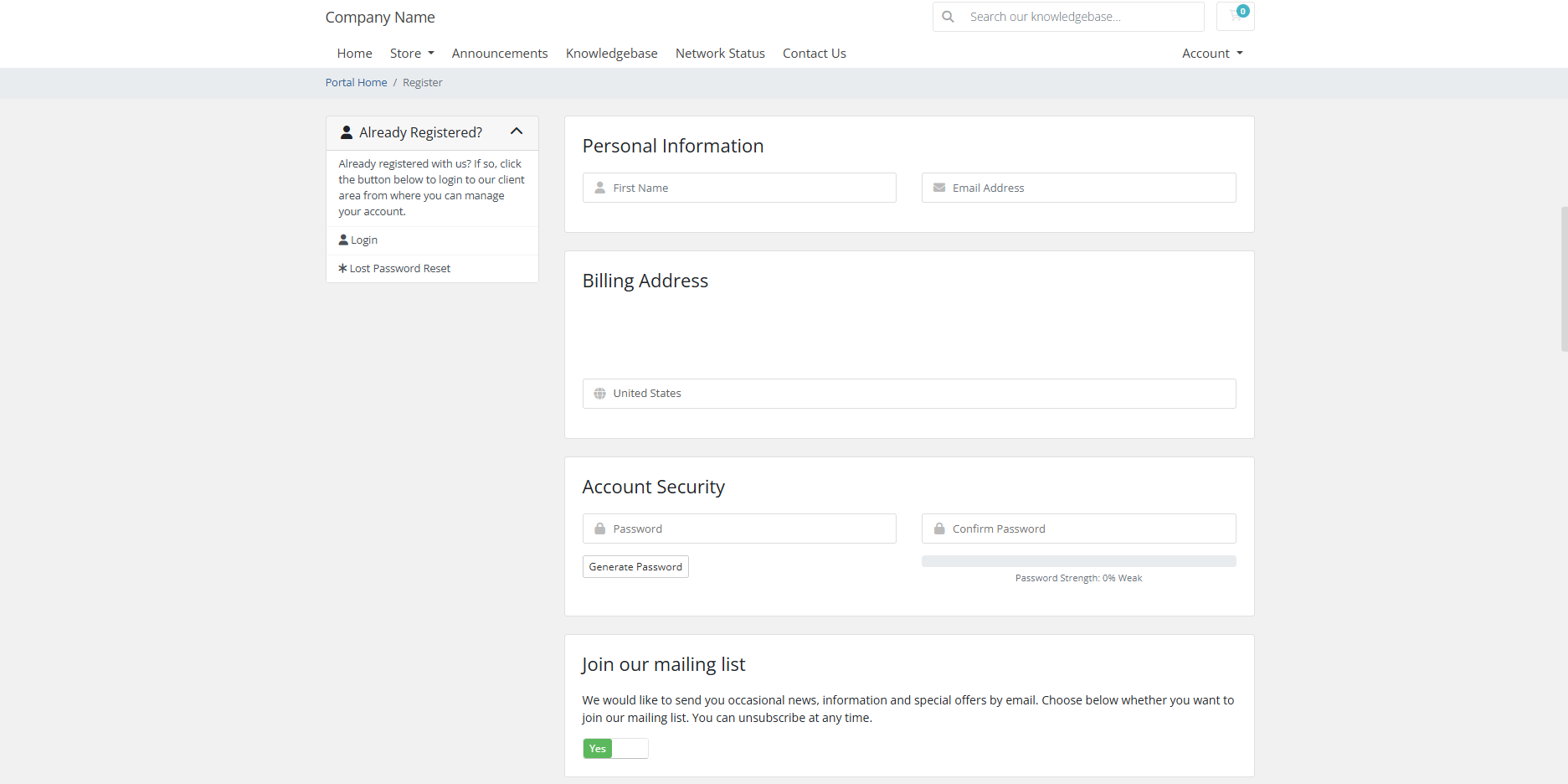Open the United States country selector

pyautogui.click(x=908, y=393)
